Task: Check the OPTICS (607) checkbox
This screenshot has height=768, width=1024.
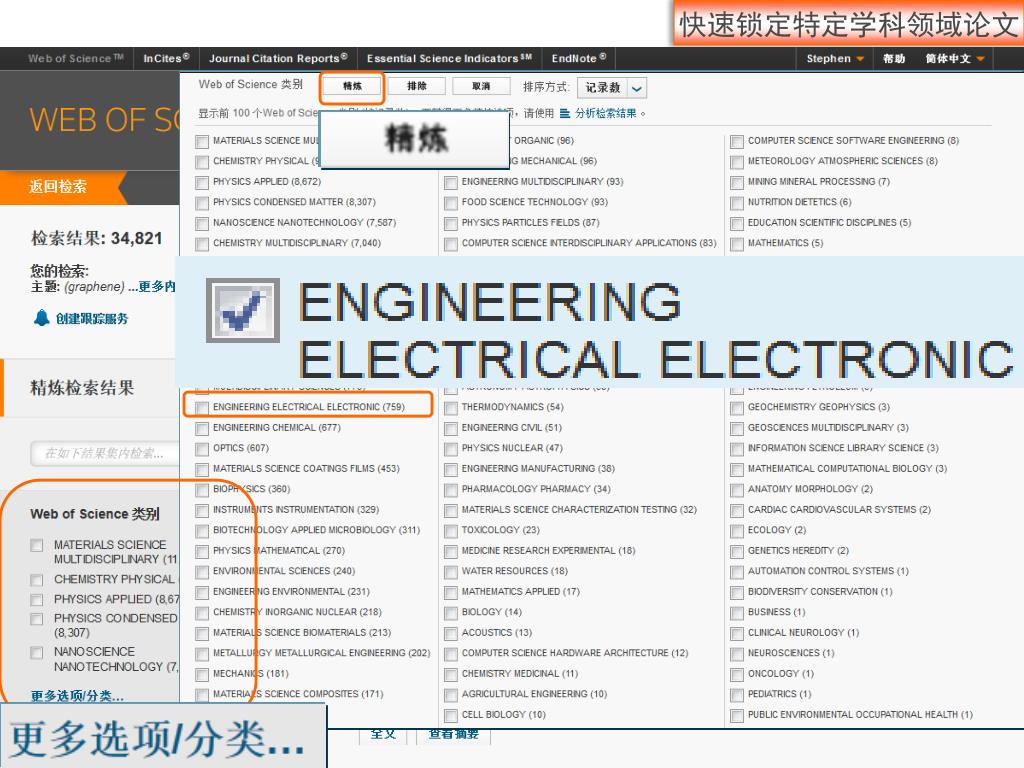Action: click(x=202, y=449)
